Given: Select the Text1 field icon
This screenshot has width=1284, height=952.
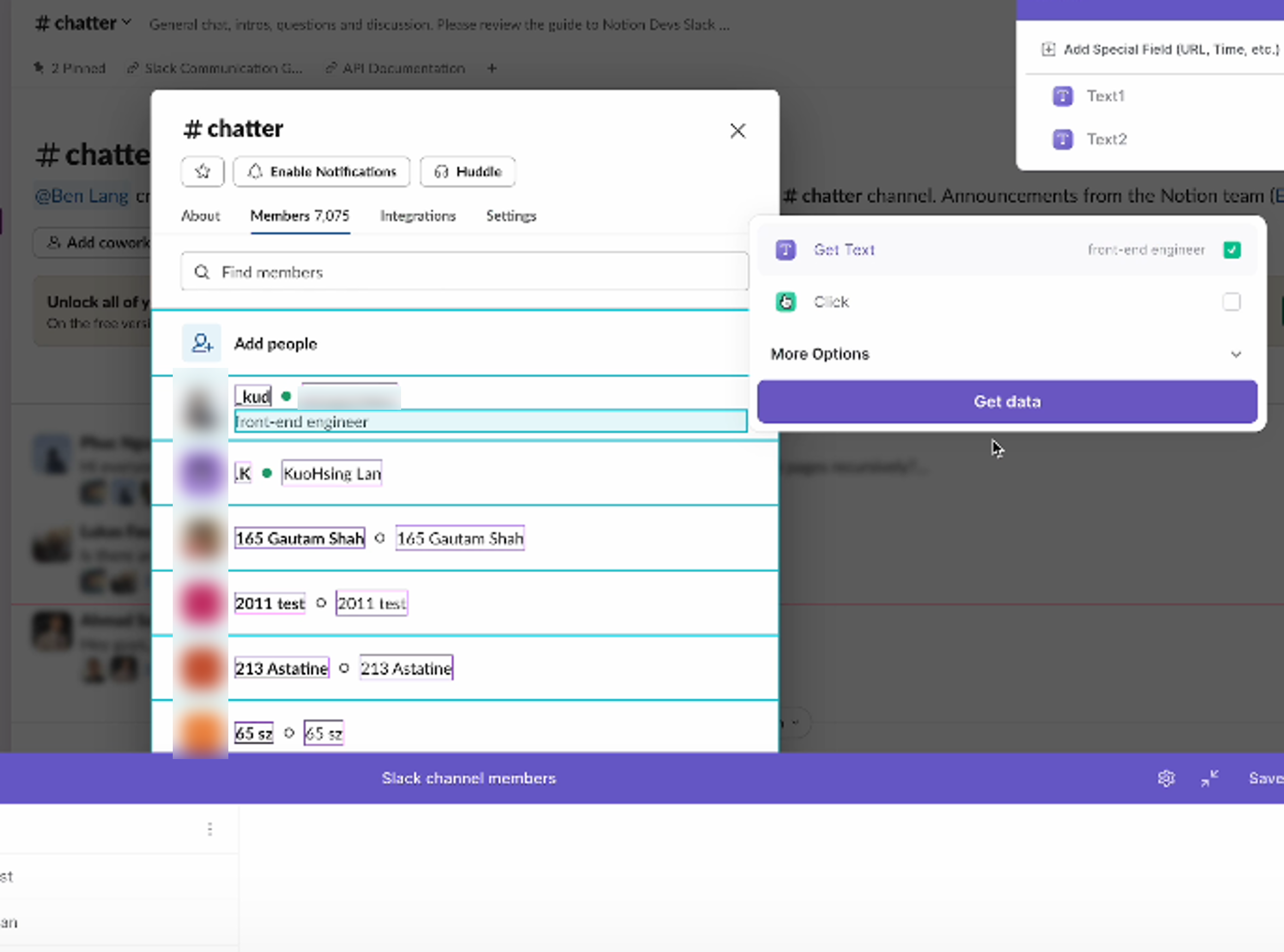Looking at the screenshot, I should point(1063,96).
